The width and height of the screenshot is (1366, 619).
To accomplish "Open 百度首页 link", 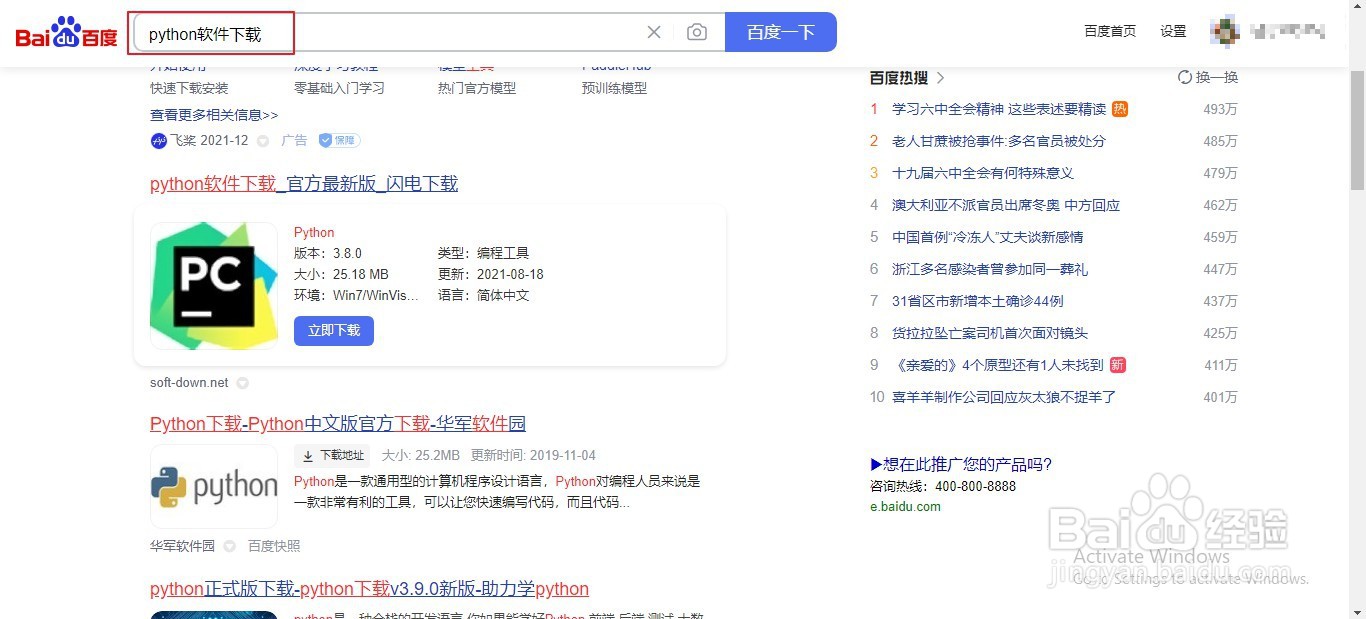I will pos(1110,31).
